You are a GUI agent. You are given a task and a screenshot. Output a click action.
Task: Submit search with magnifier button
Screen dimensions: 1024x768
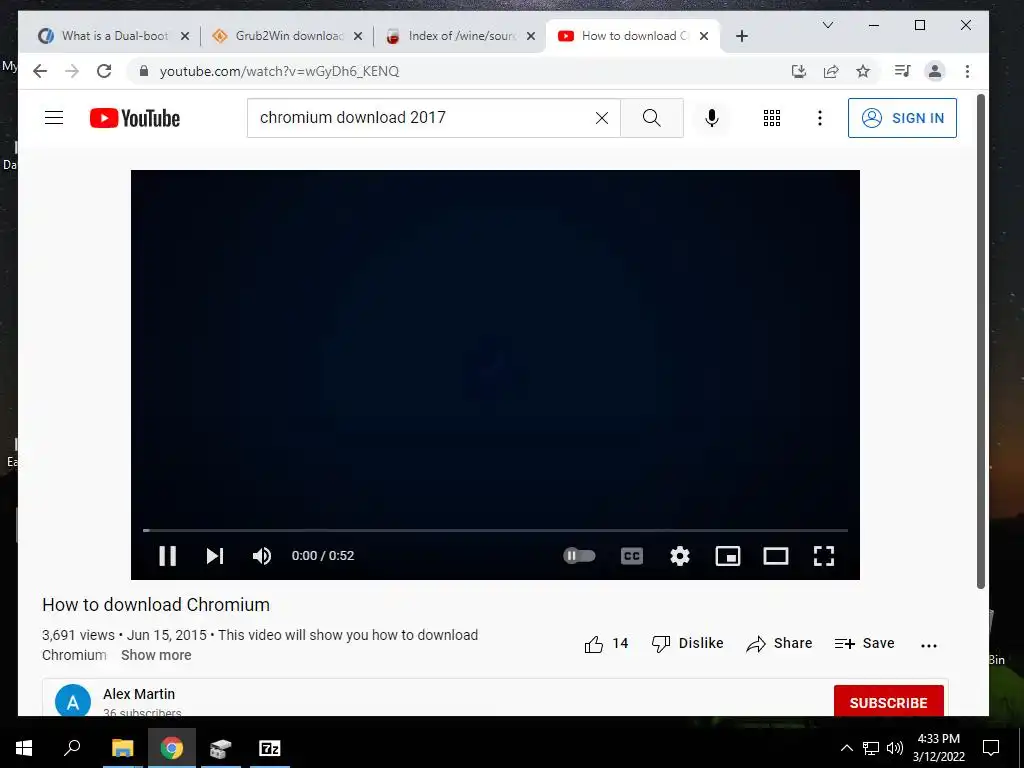(x=652, y=118)
